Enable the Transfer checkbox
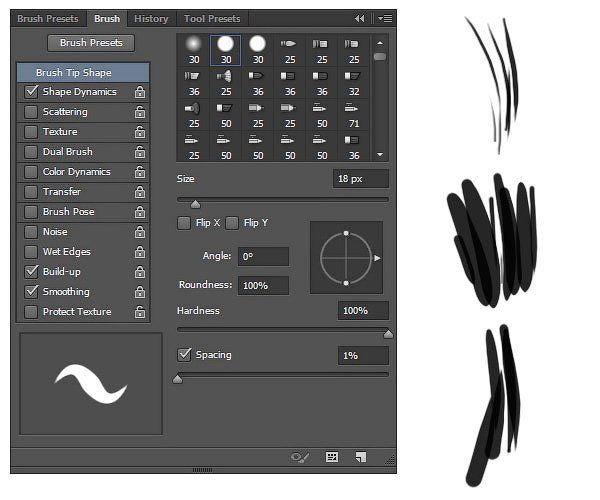The height and width of the screenshot is (500, 600). (31, 192)
